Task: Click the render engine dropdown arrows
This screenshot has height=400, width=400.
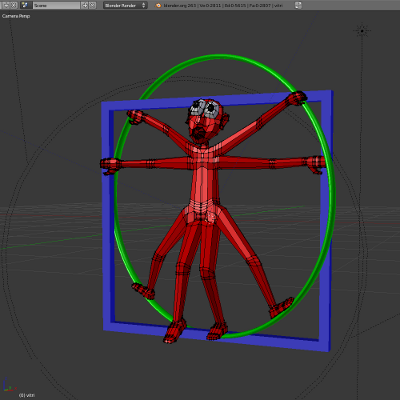Action: (144, 5)
